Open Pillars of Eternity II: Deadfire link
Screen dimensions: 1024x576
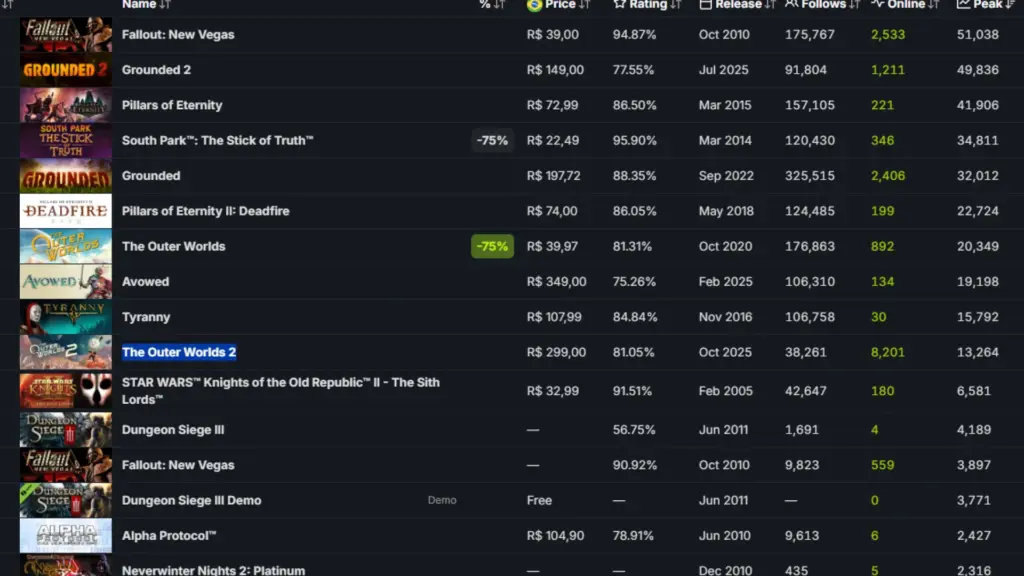206,211
